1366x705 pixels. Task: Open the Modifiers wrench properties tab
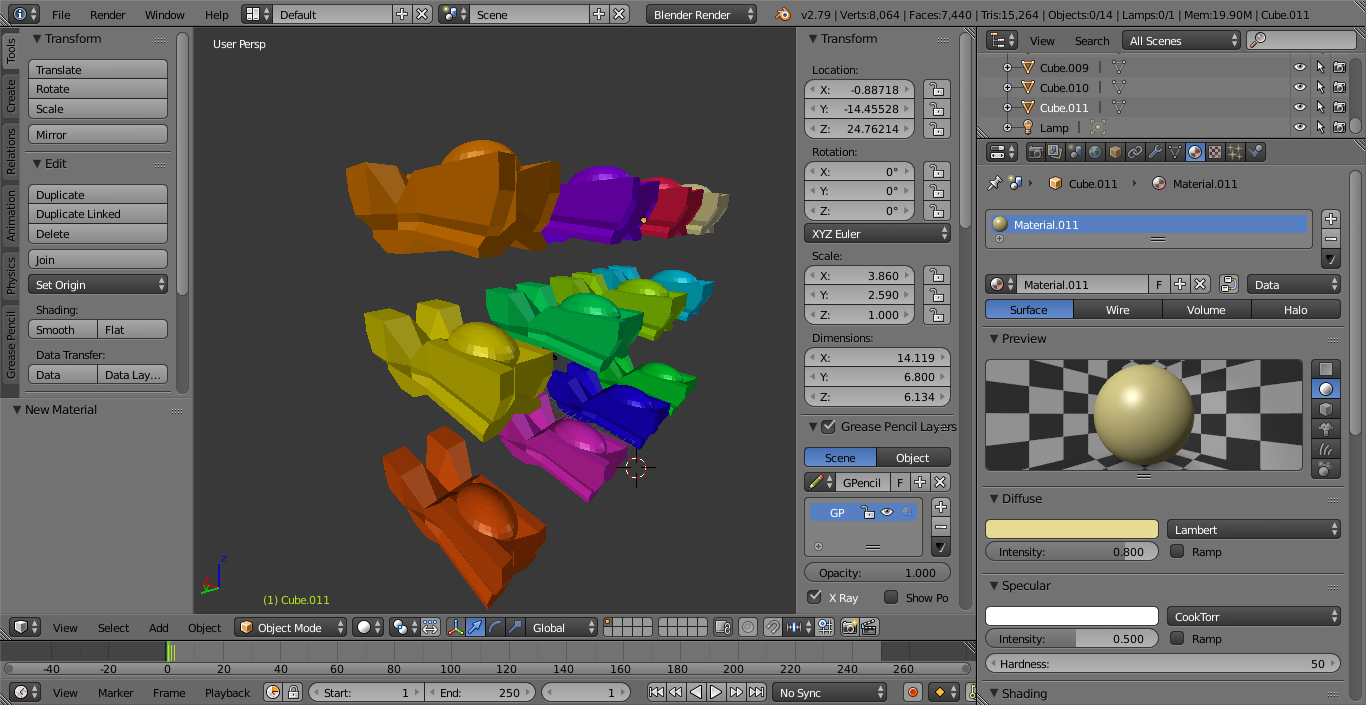(x=1155, y=152)
